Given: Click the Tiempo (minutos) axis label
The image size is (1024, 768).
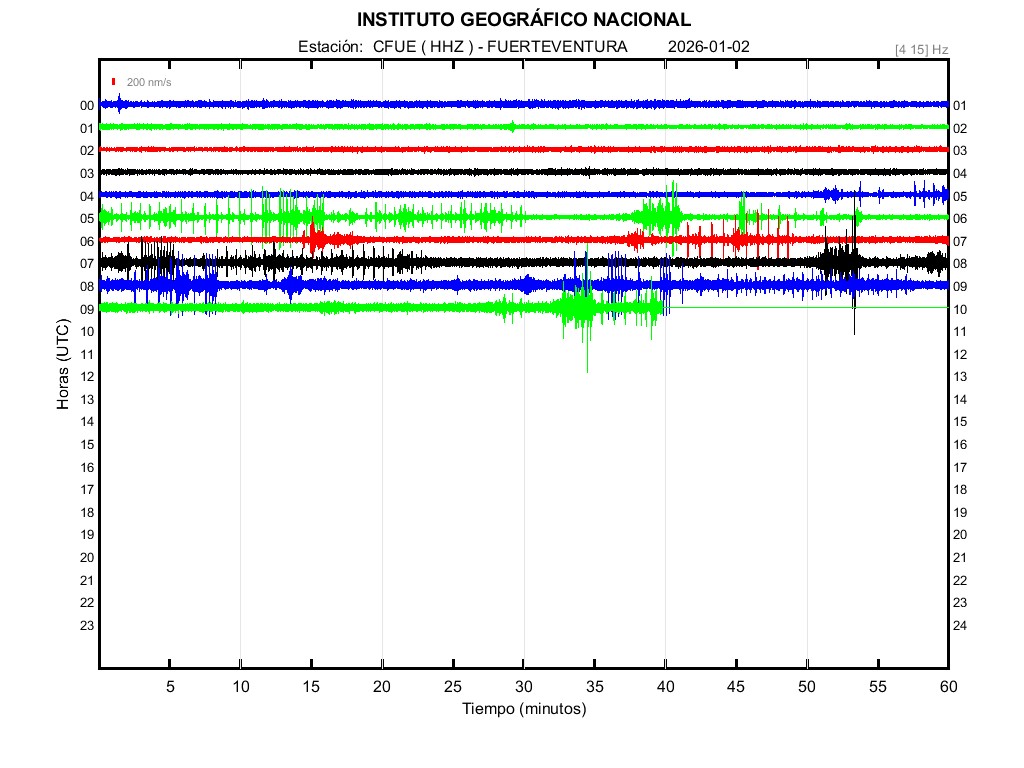Looking at the screenshot, I should [x=523, y=709].
